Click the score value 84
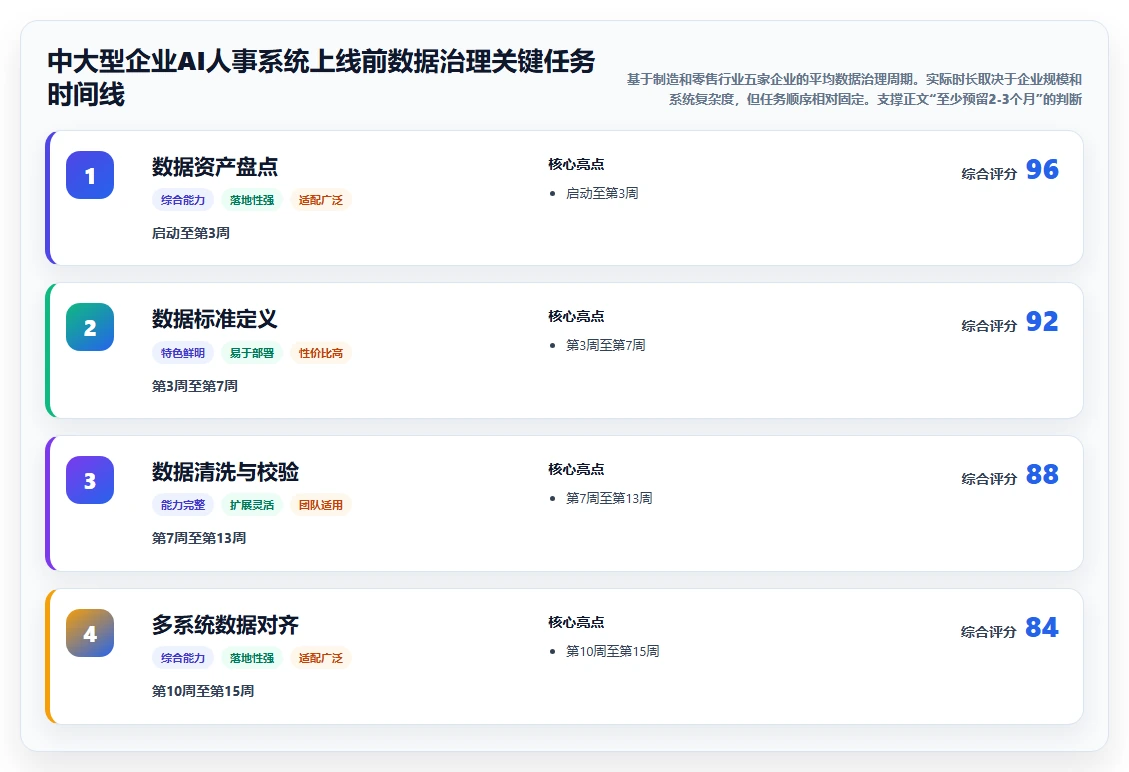This screenshot has width=1129, height=772. [x=1042, y=627]
